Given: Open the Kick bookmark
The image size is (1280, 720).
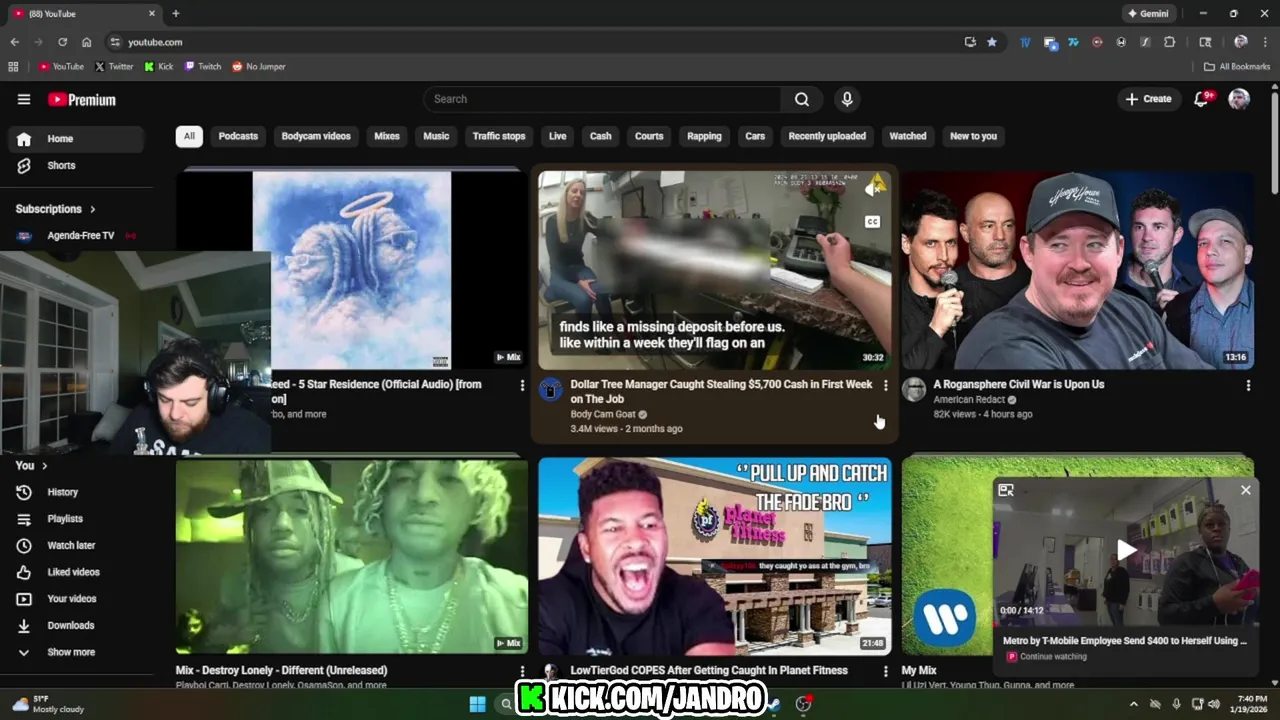Looking at the screenshot, I should (x=159, y=67).
